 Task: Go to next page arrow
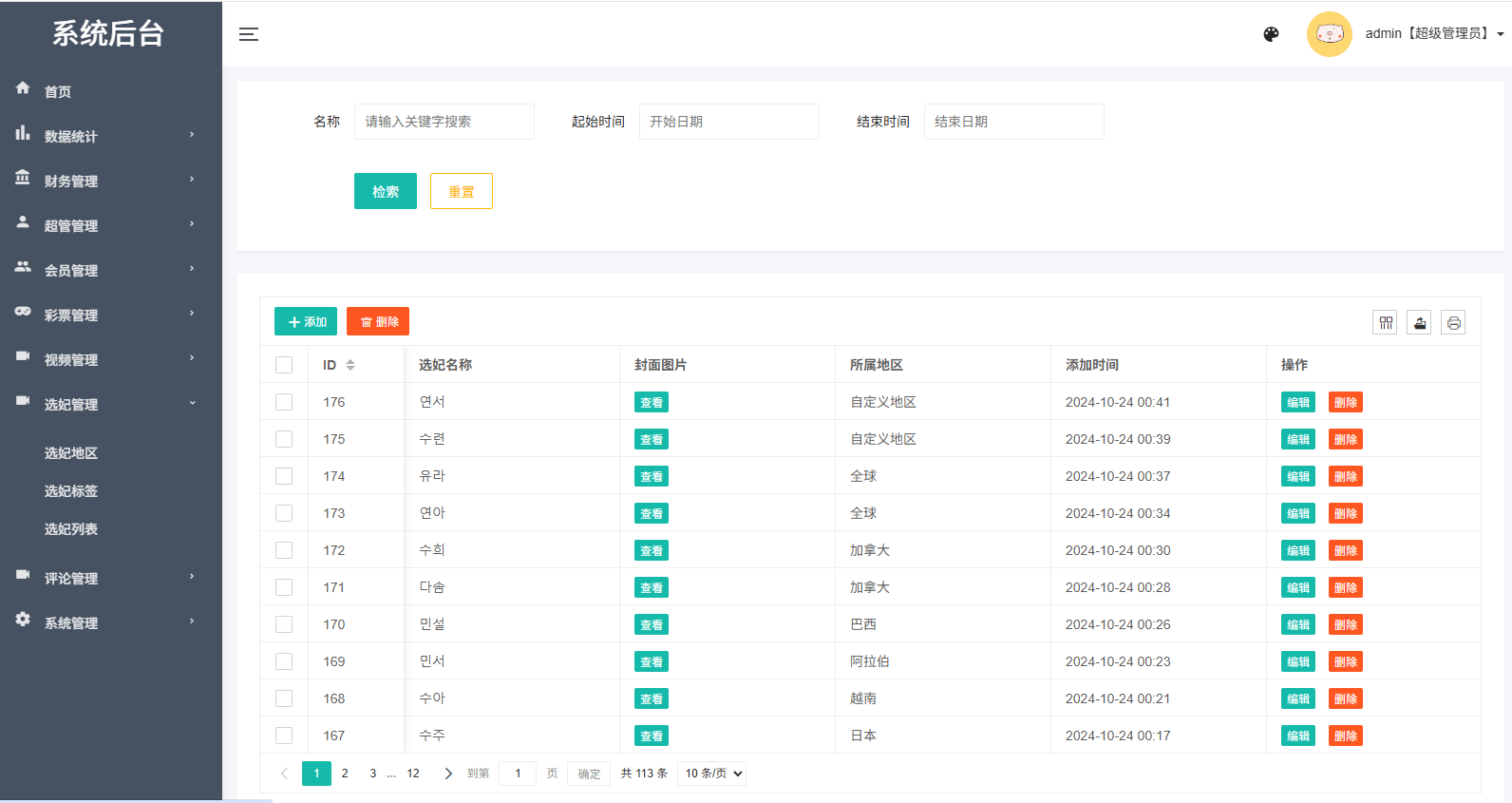point(448,774)
